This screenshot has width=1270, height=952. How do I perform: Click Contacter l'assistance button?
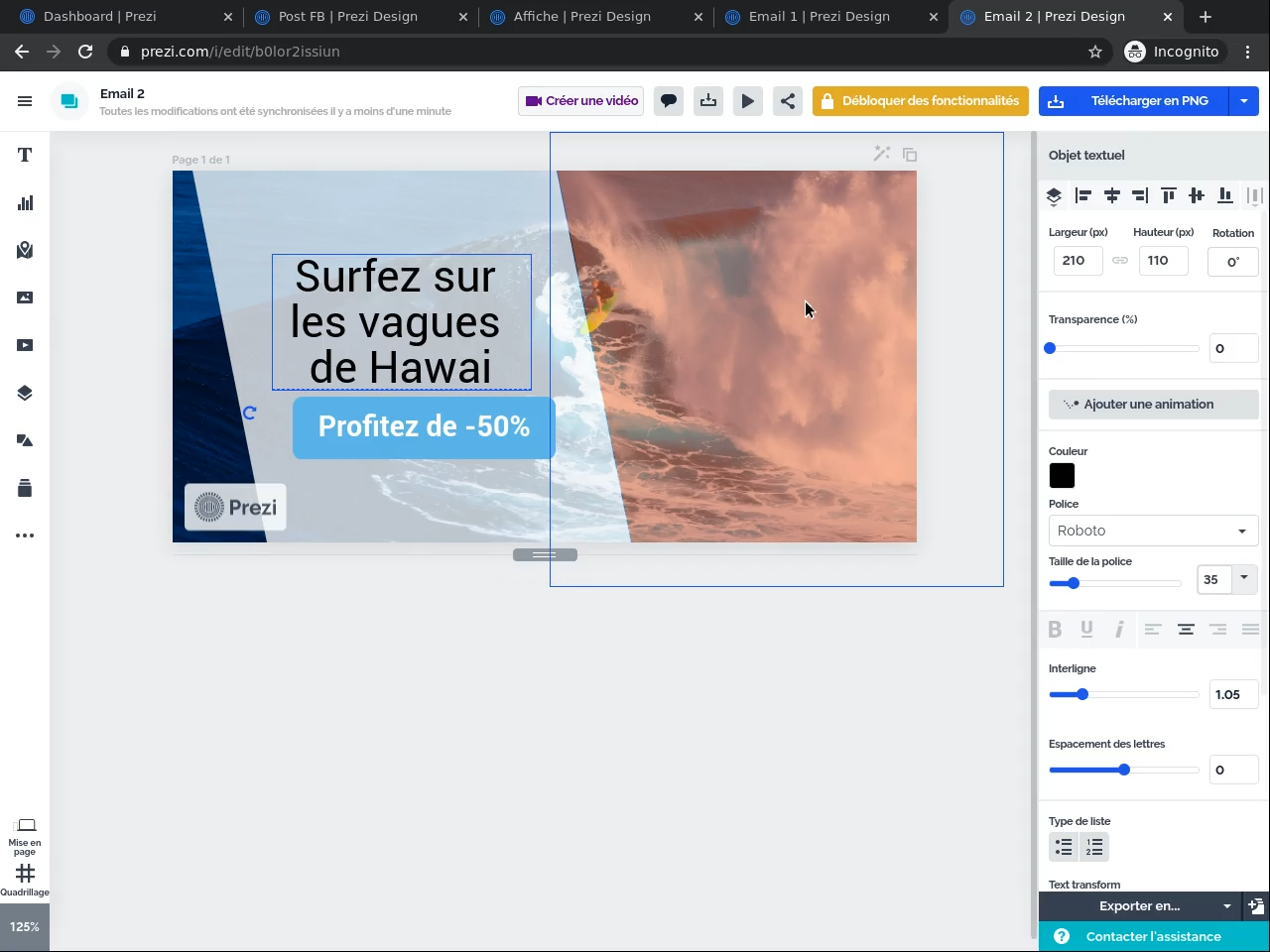tap(1154, 936)
